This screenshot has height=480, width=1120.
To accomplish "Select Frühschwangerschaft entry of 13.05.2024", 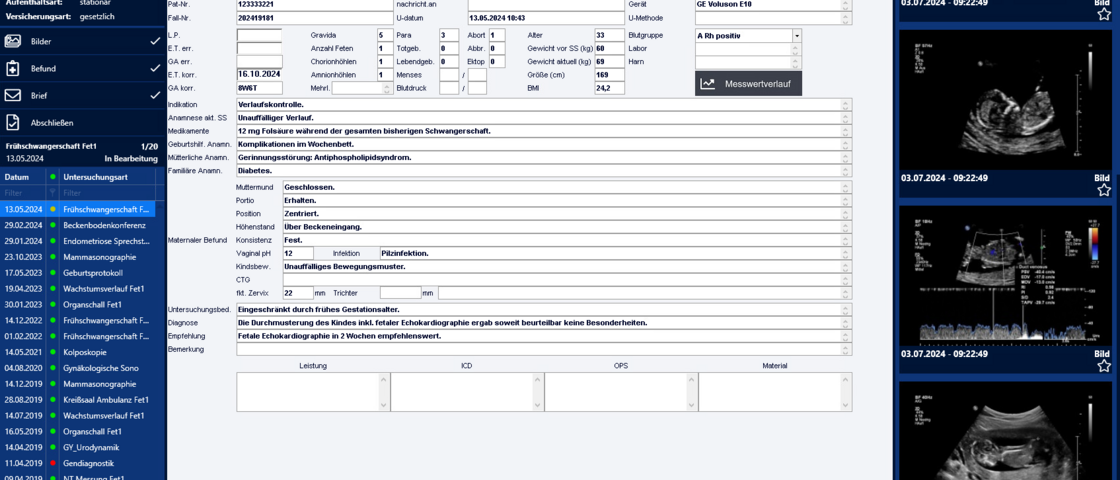I will click(x=77, y=209).
